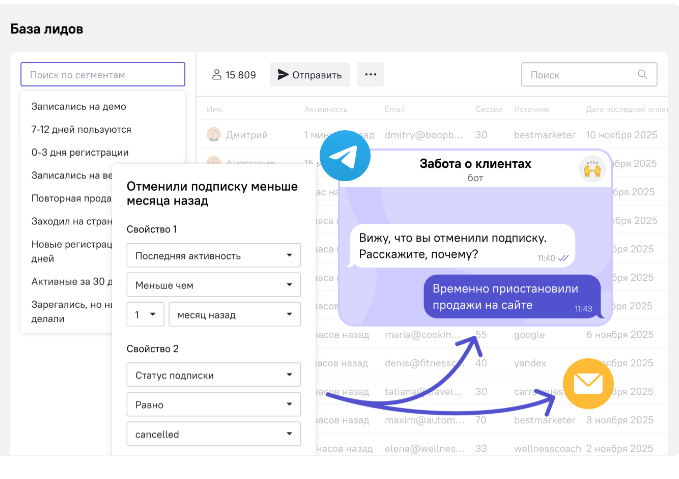Click date 2 ноября 2025
Image resolution: width=679 pixels, height=479 pixels.
pyautogui.click(x=620, y=448)
